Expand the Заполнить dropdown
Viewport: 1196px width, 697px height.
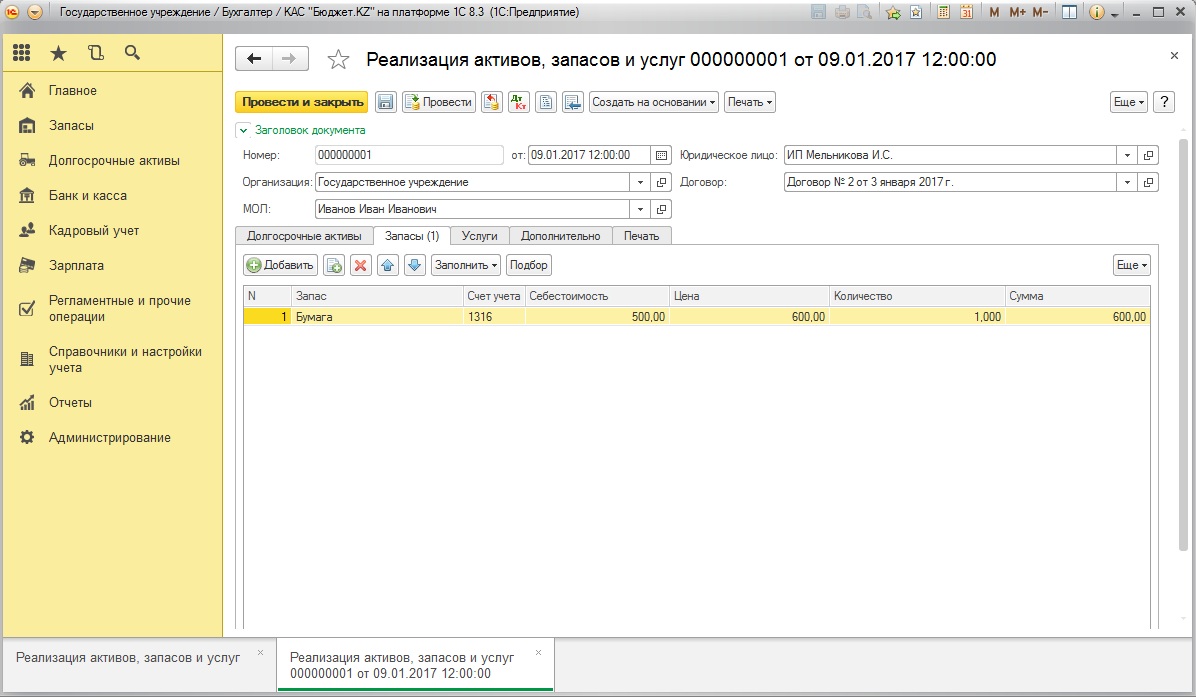(465, 265)
